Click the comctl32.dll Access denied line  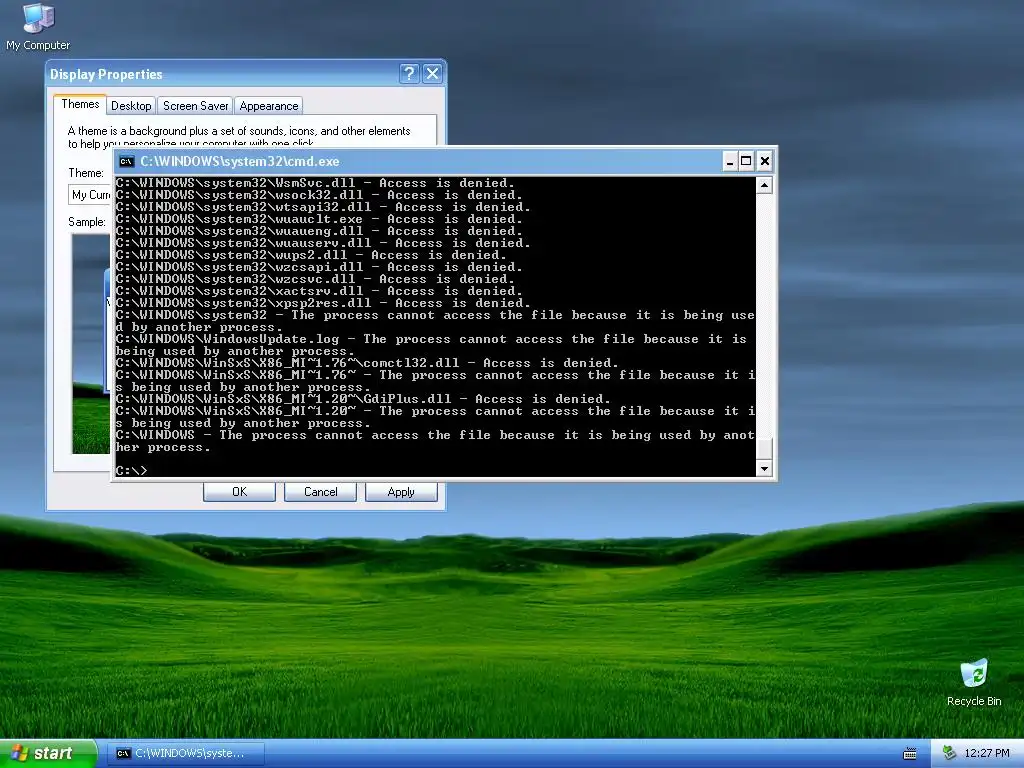point(366,362)
